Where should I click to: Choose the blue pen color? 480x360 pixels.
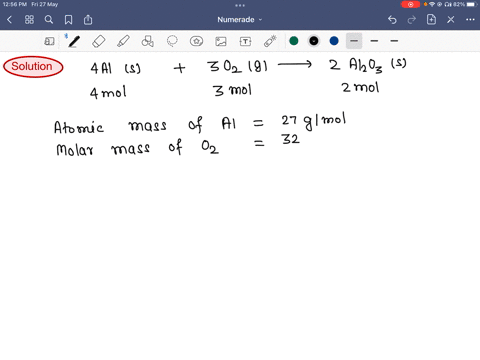tap(334, 41)
